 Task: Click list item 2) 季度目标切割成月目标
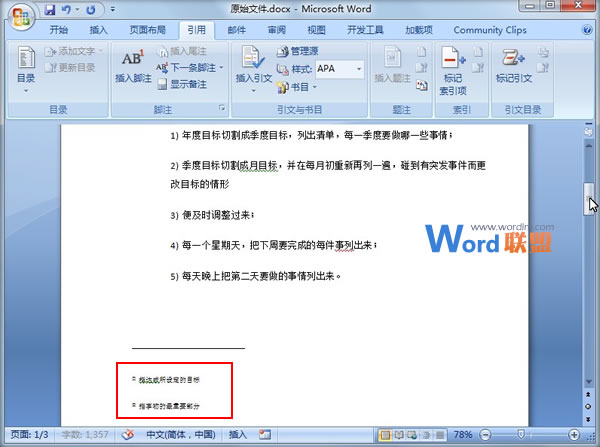328,175
